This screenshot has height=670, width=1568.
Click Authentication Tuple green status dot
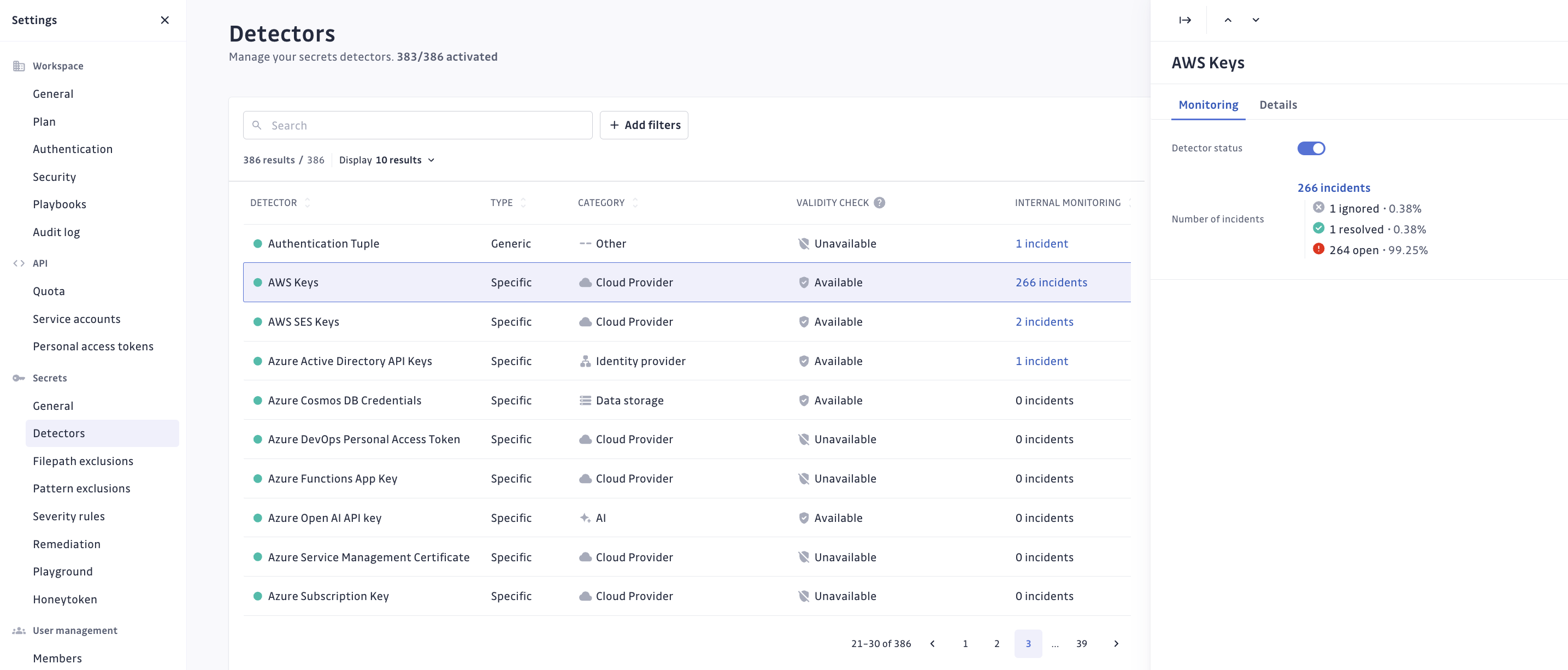(x=257, y=244)
